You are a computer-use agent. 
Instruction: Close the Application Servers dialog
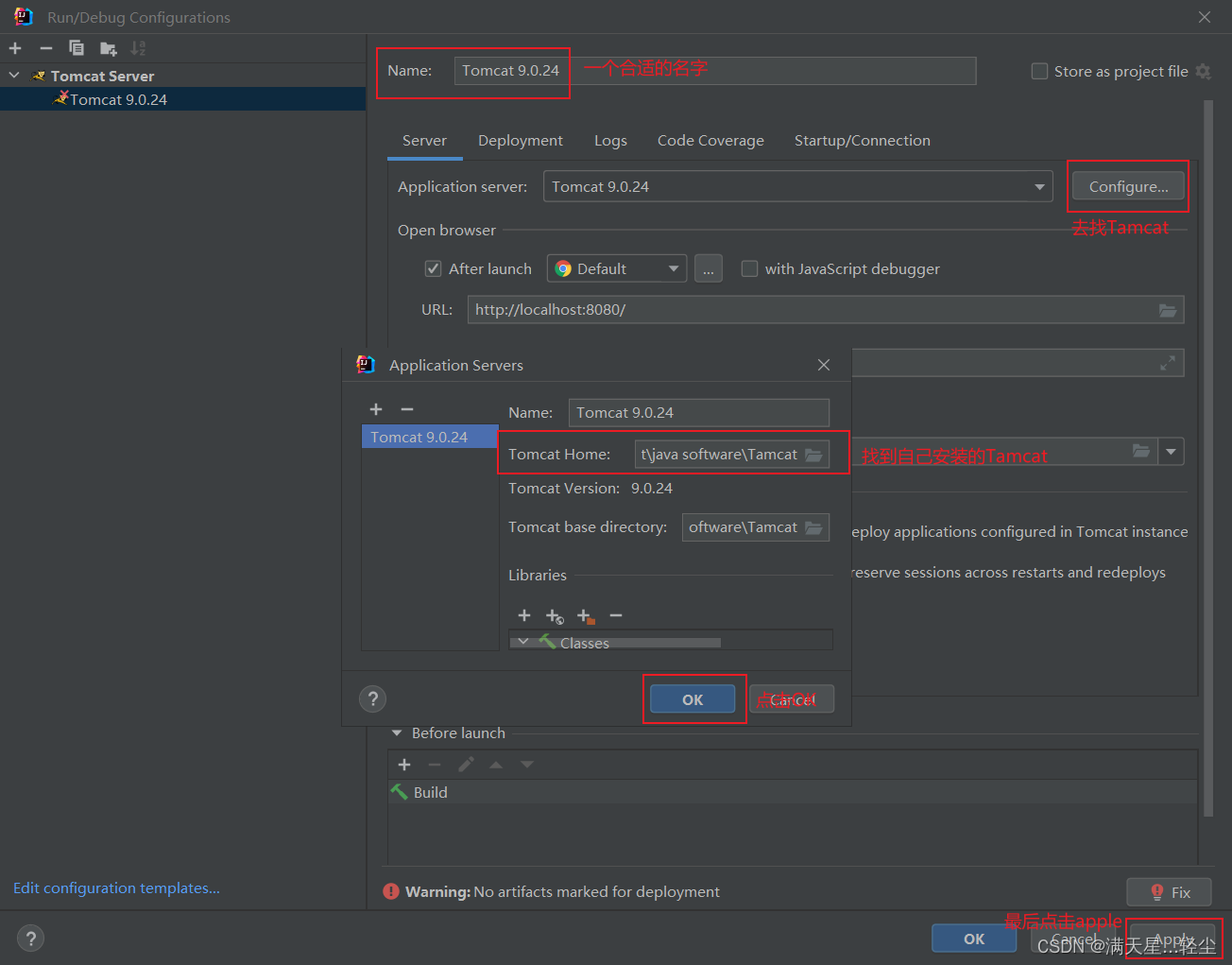(x=824, y=365)
